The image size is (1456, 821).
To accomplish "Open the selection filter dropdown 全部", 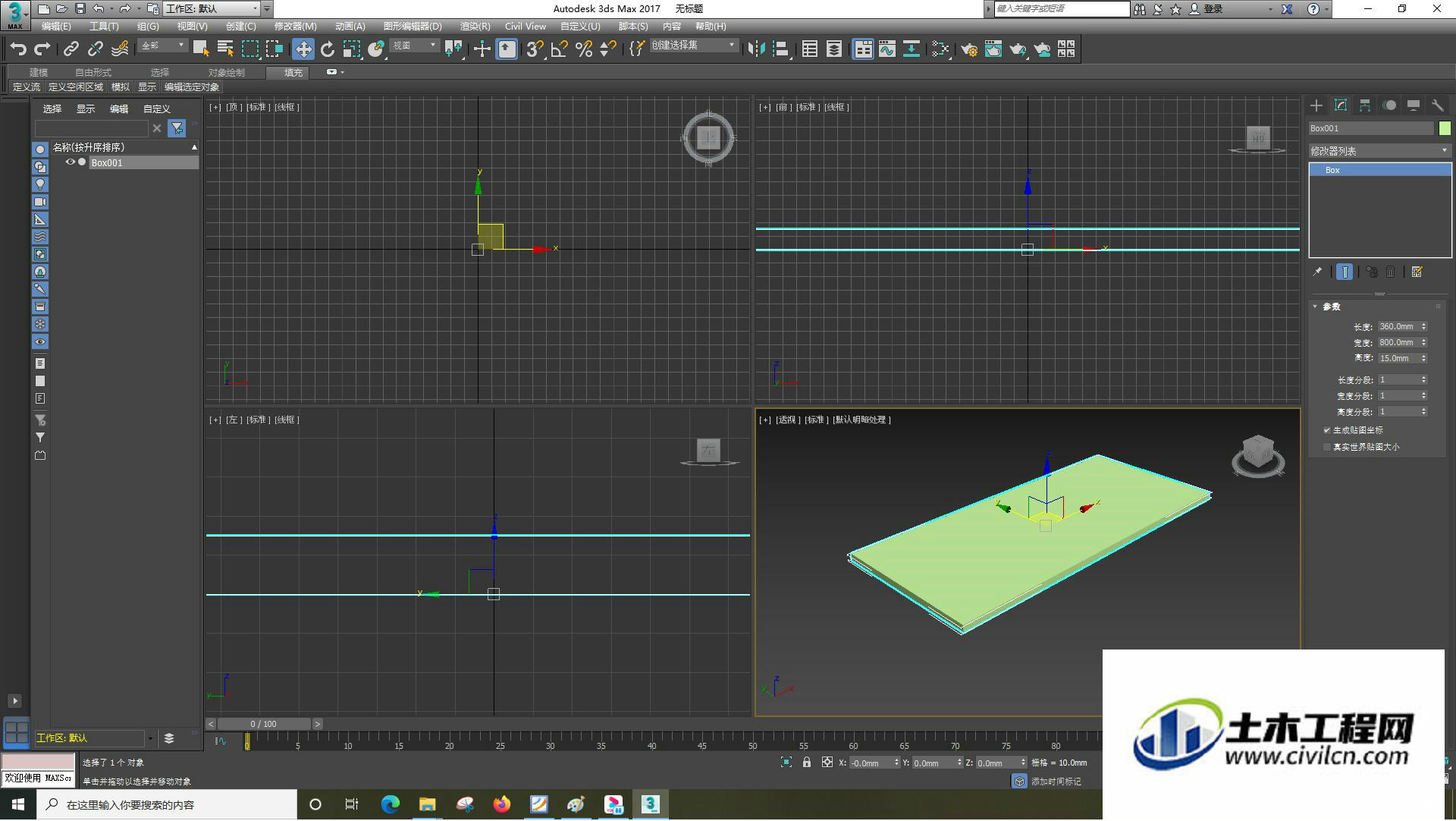I will click(163, 46).
